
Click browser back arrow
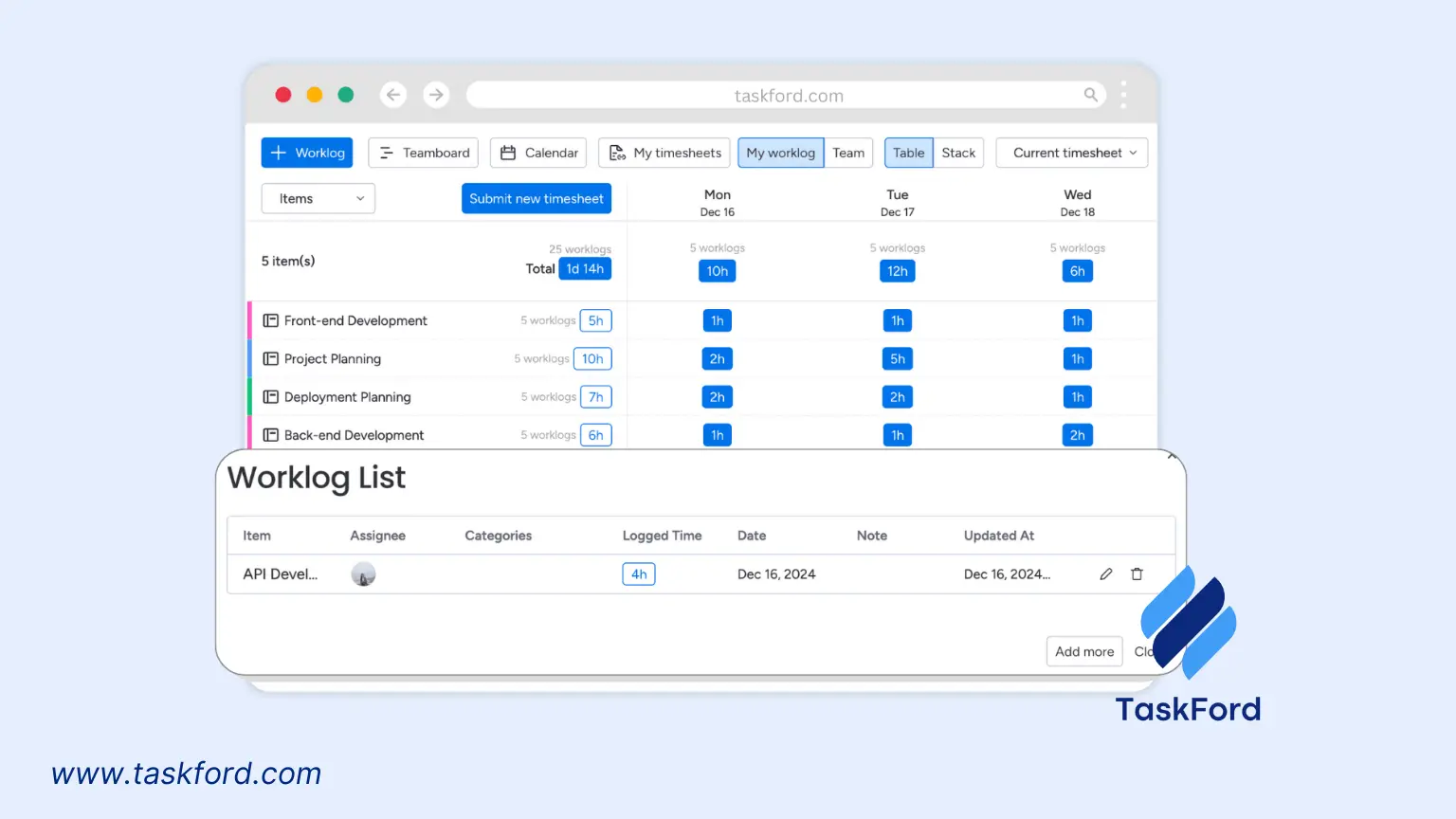(393, 95)
